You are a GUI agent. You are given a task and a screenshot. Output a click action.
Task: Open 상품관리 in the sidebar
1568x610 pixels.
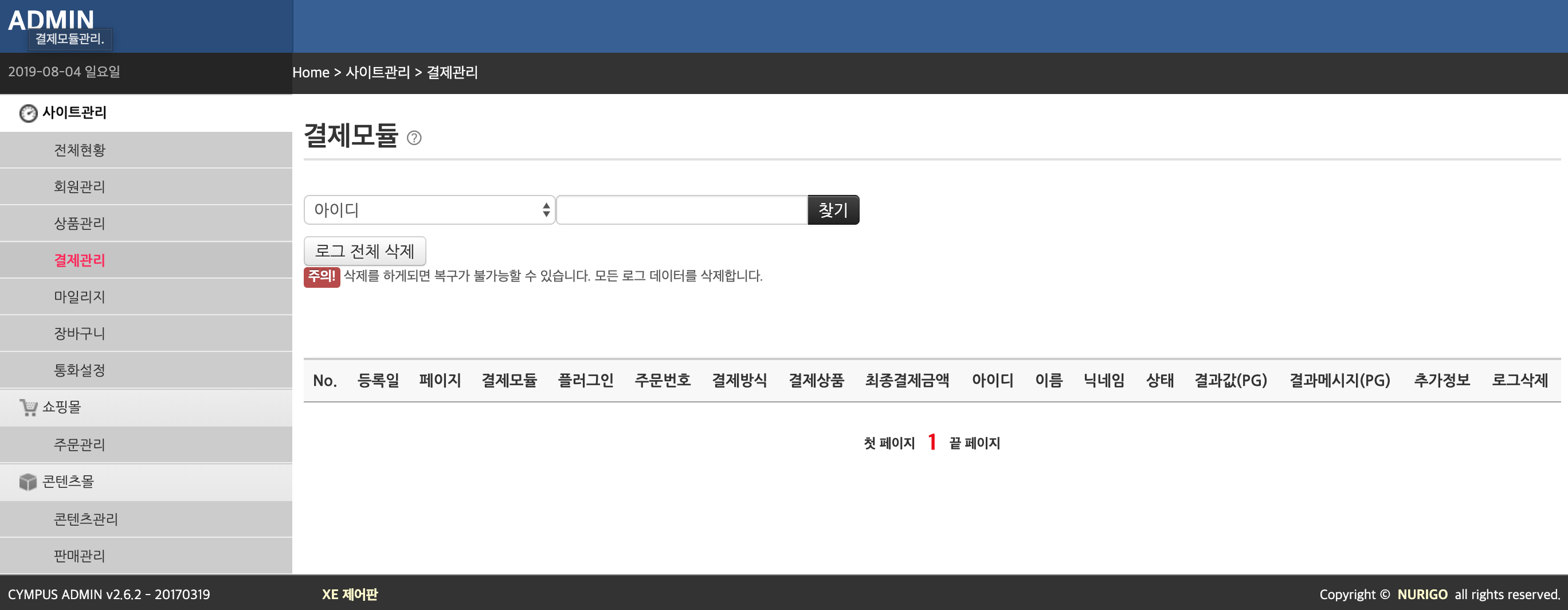pos(146,224)
